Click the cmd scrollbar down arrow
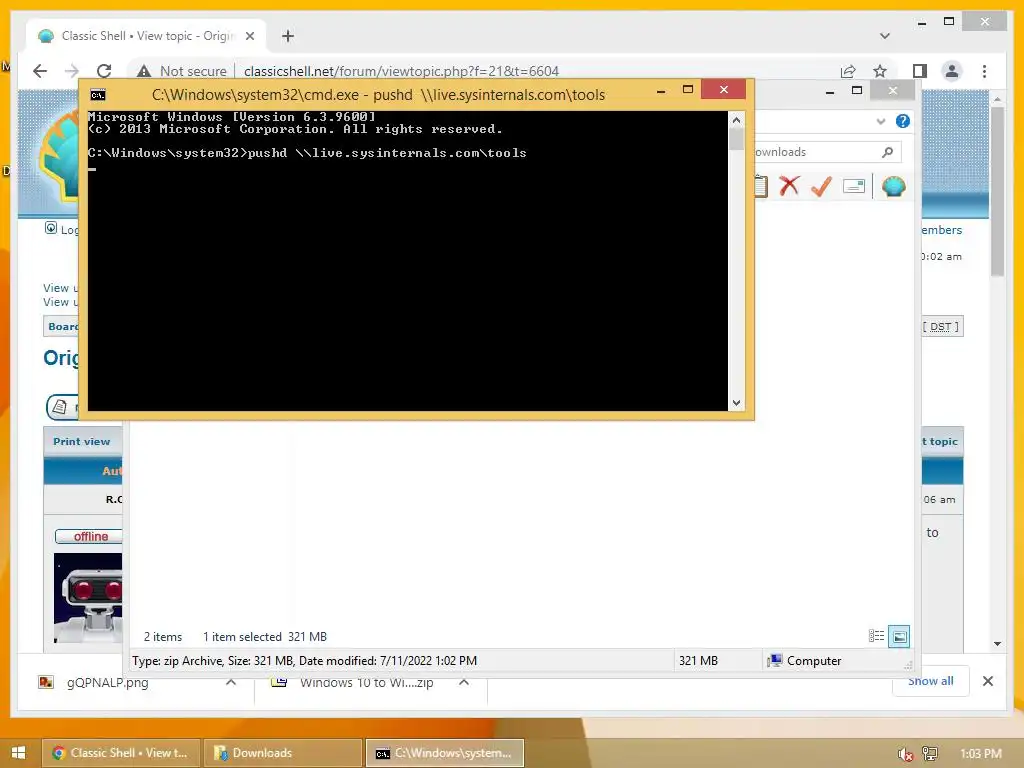The width and height of the screenshot is (1024, 768). click(736, 403)
